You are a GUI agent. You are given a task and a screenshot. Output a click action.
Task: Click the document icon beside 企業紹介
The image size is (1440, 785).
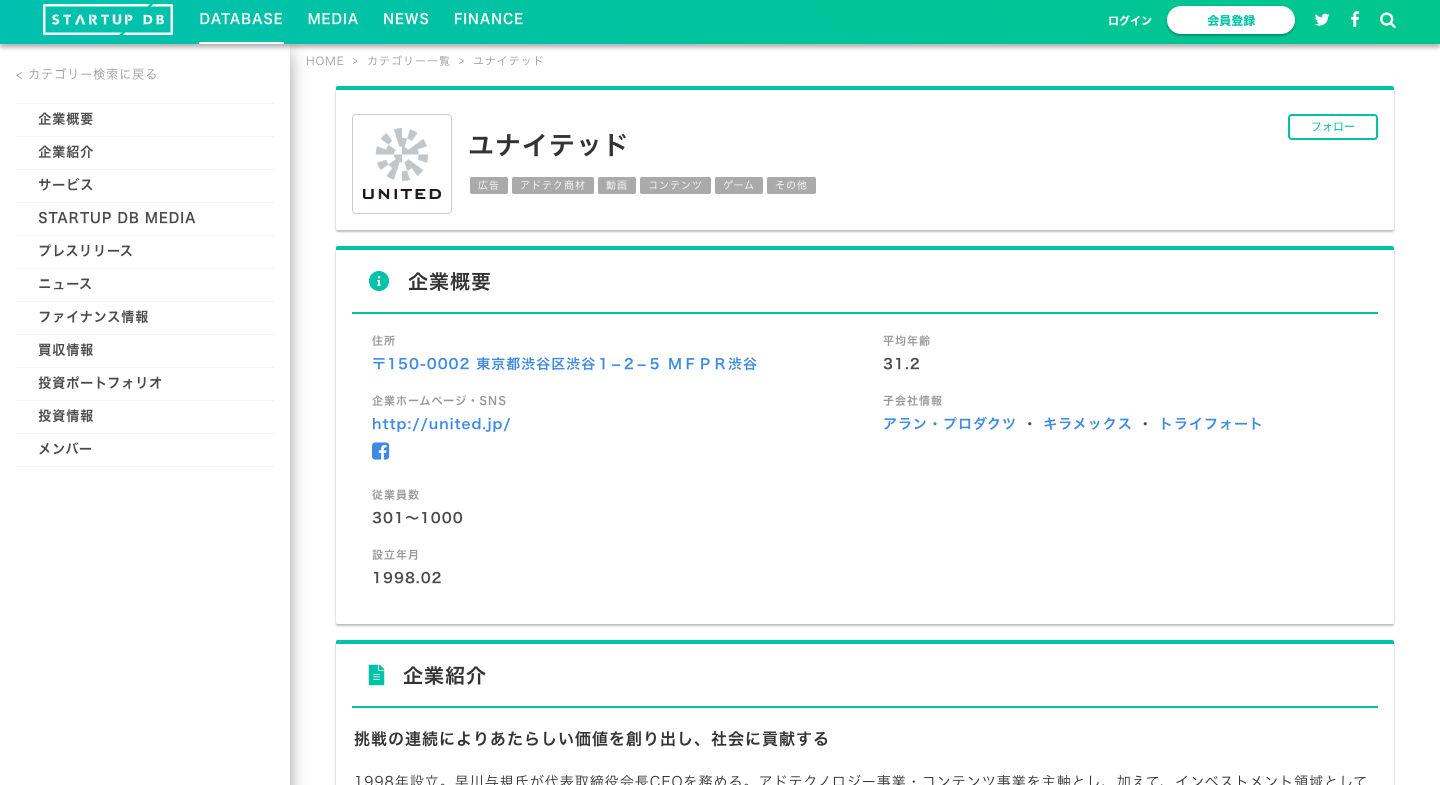(x=377, y=675)
